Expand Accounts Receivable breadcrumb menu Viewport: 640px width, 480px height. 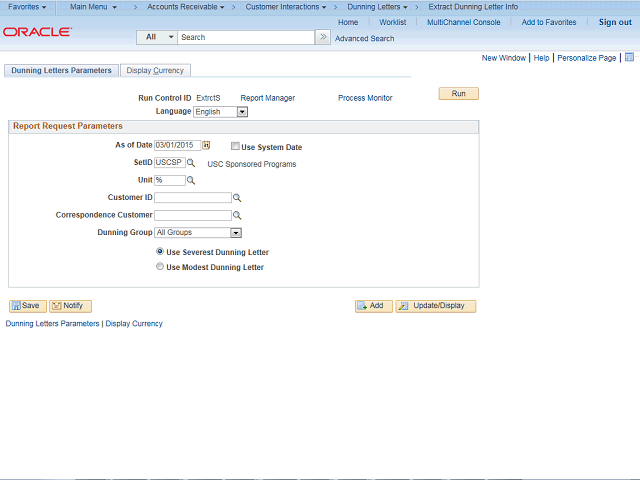[186, 7]
